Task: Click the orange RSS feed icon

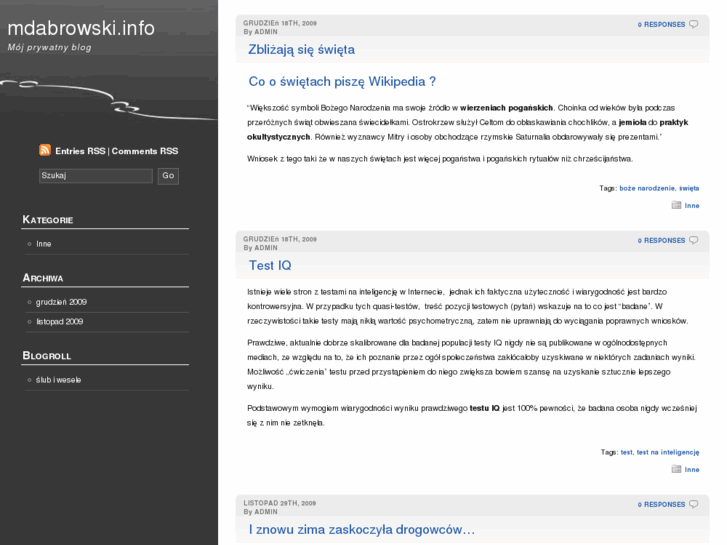Action: click(x=45, y=150)
